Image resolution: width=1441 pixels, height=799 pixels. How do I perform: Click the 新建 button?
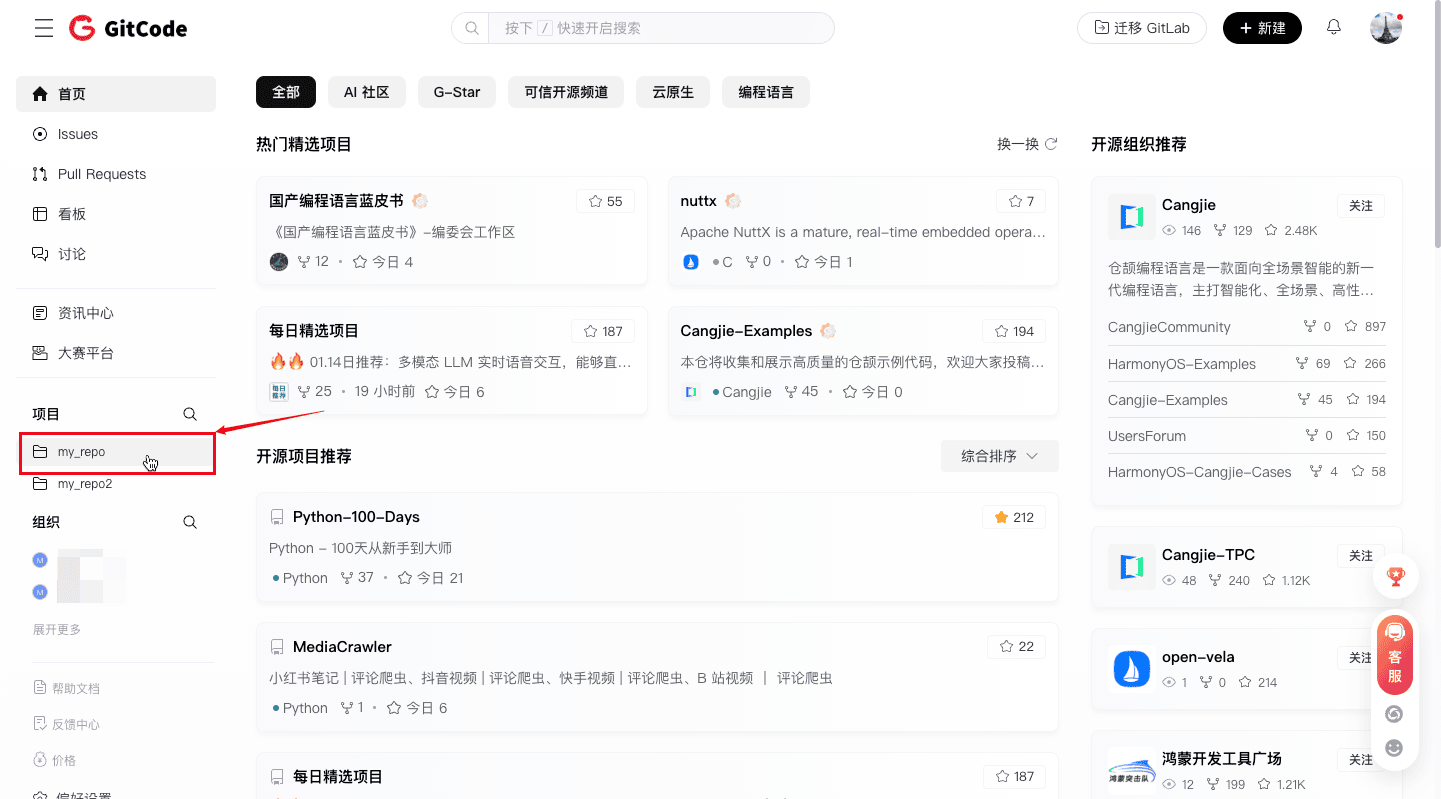1262,28
